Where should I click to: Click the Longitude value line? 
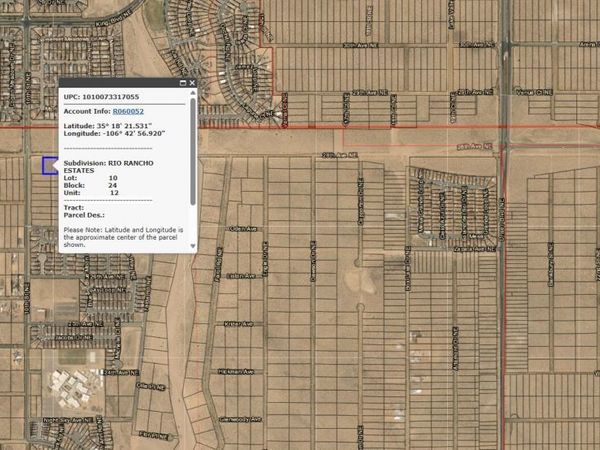pyautogui.click(x=114, y=134)
